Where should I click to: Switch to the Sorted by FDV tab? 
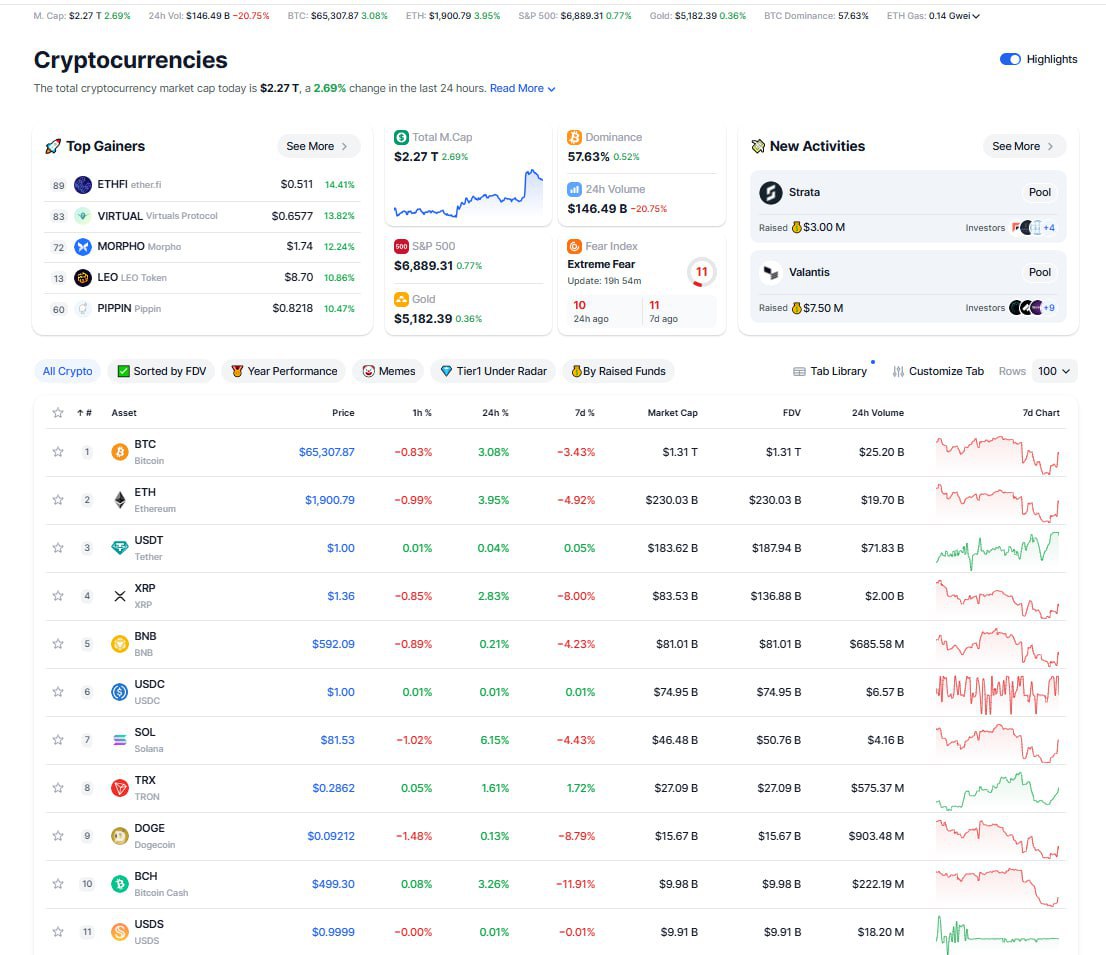[x=161, y=371]
